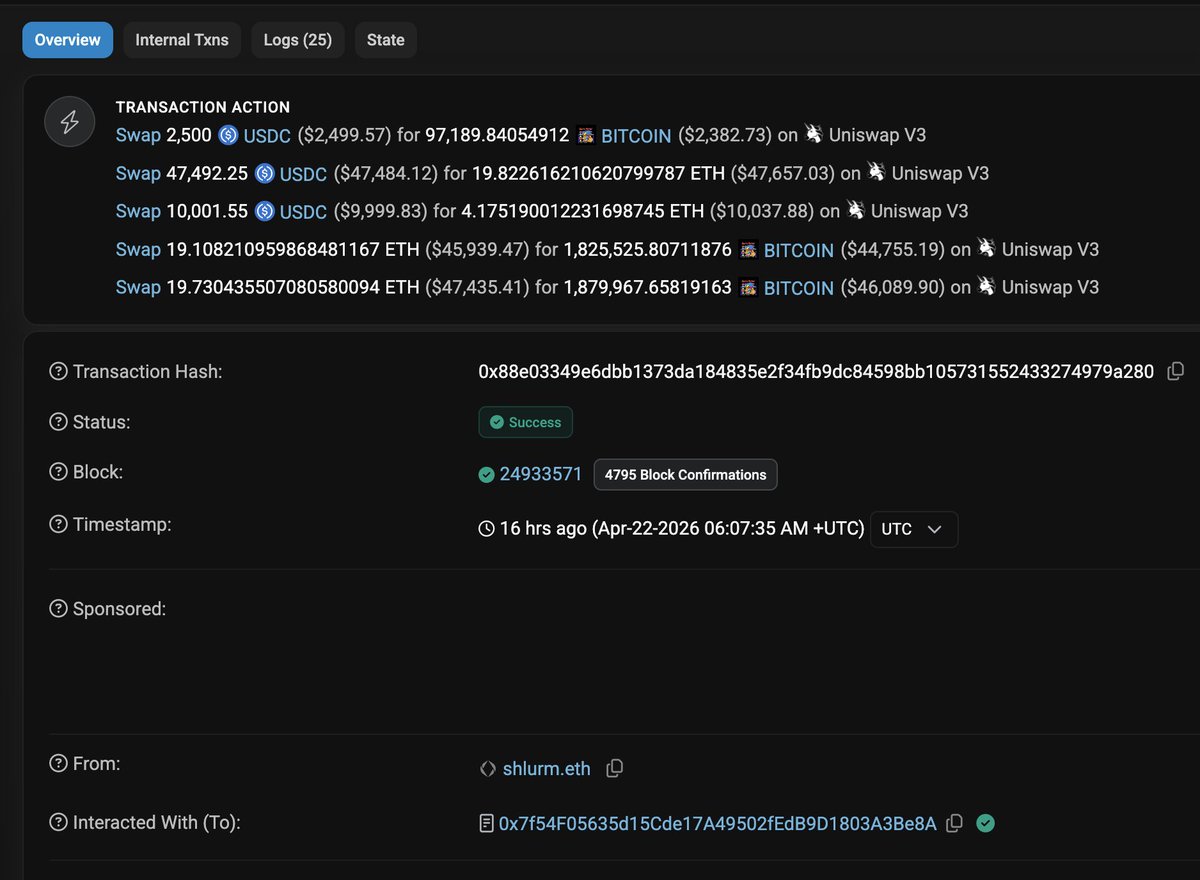Switch to the Internal Txns tab
Viewport: 1200px width, 880px height.
(182, 40)
